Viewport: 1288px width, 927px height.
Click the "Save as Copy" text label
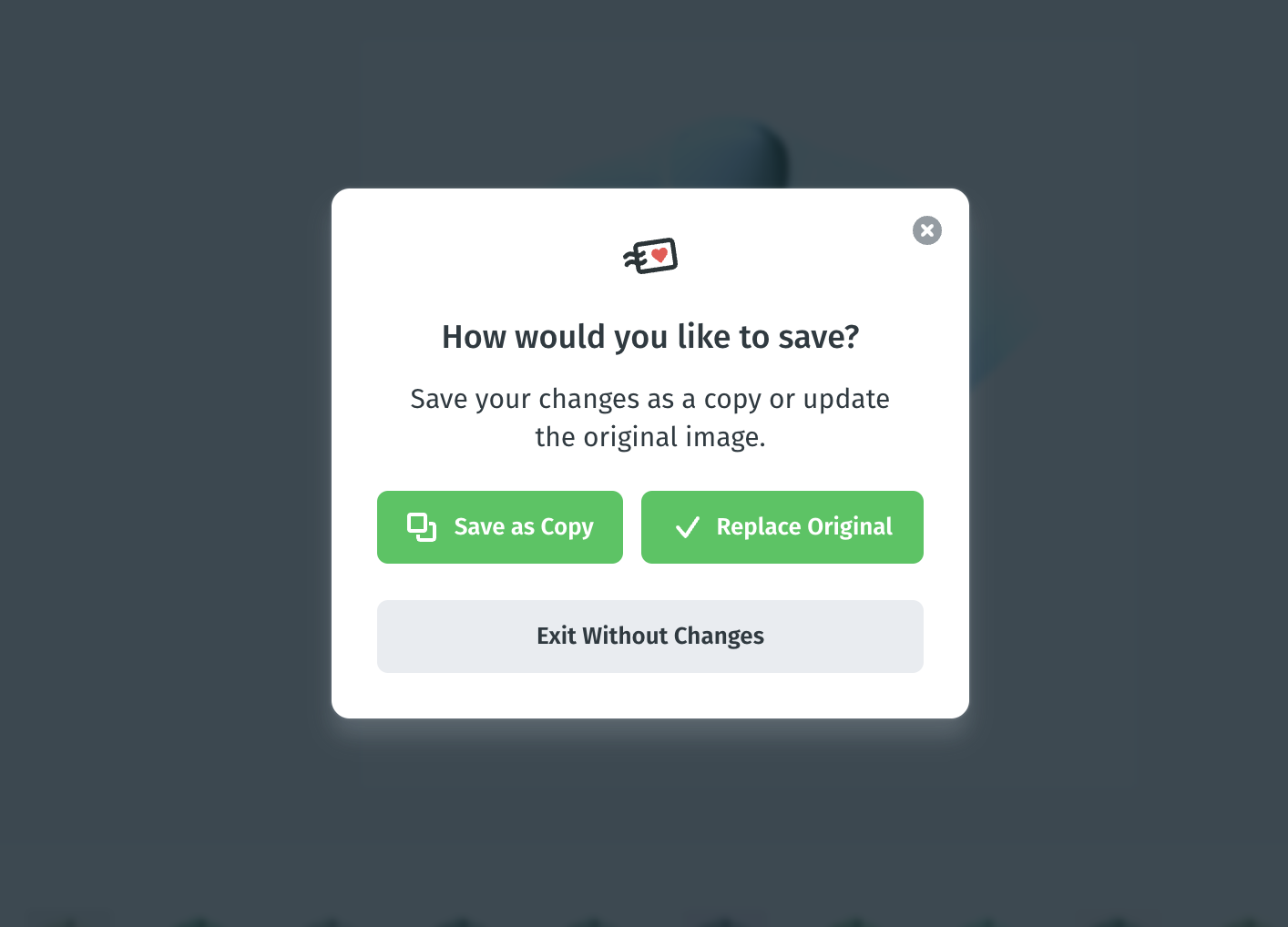(524, 527)
